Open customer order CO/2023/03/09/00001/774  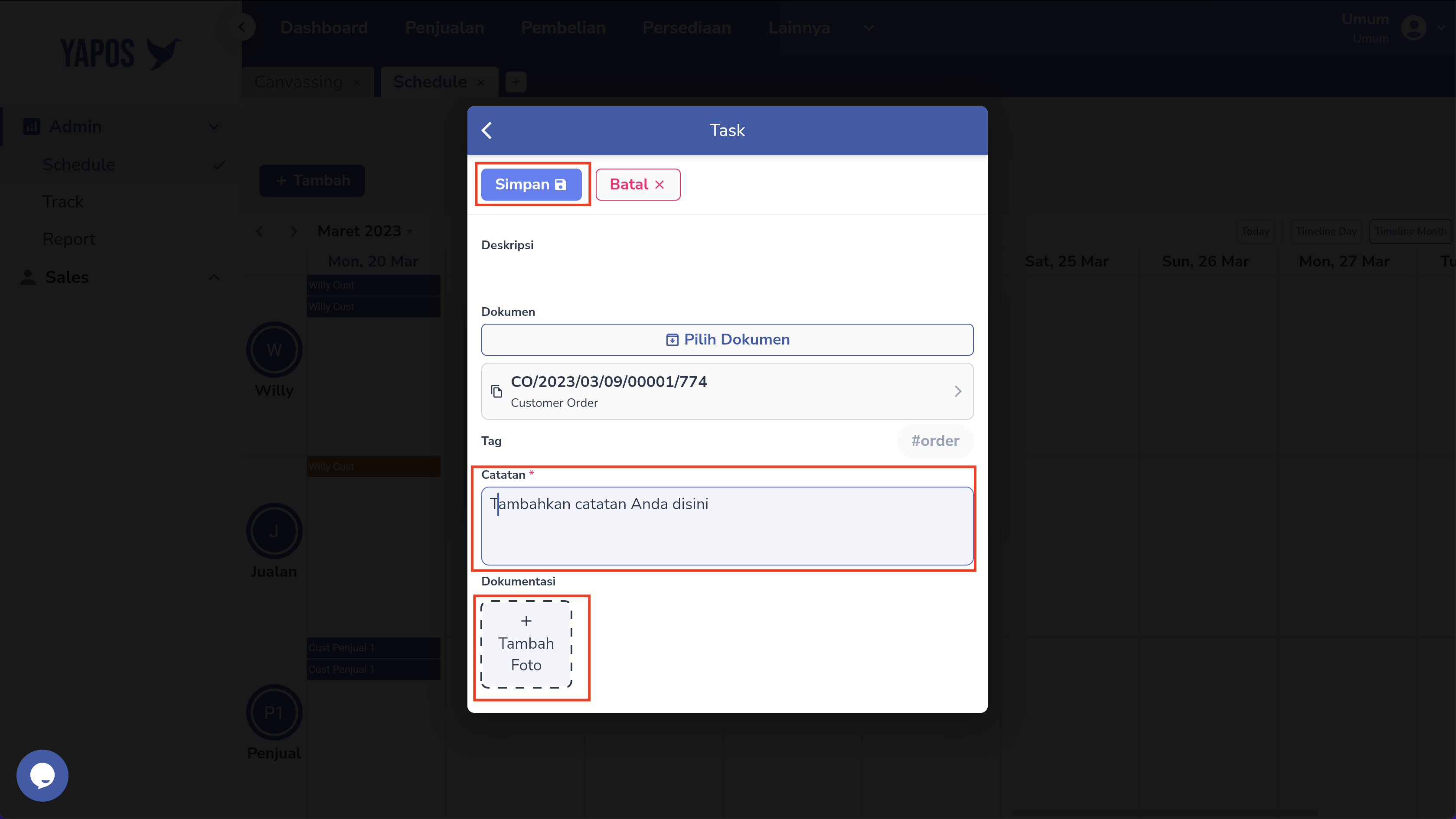(727, 391)
